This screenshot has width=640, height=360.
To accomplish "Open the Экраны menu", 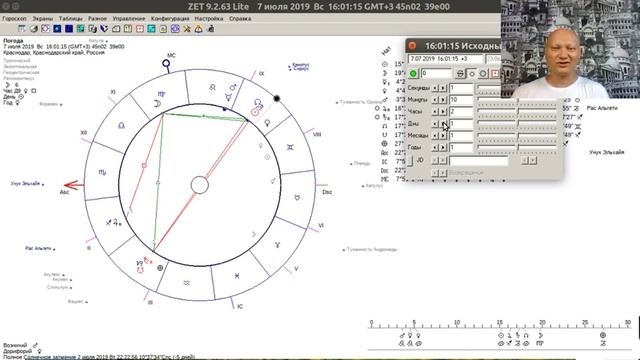I will [43, 18].
